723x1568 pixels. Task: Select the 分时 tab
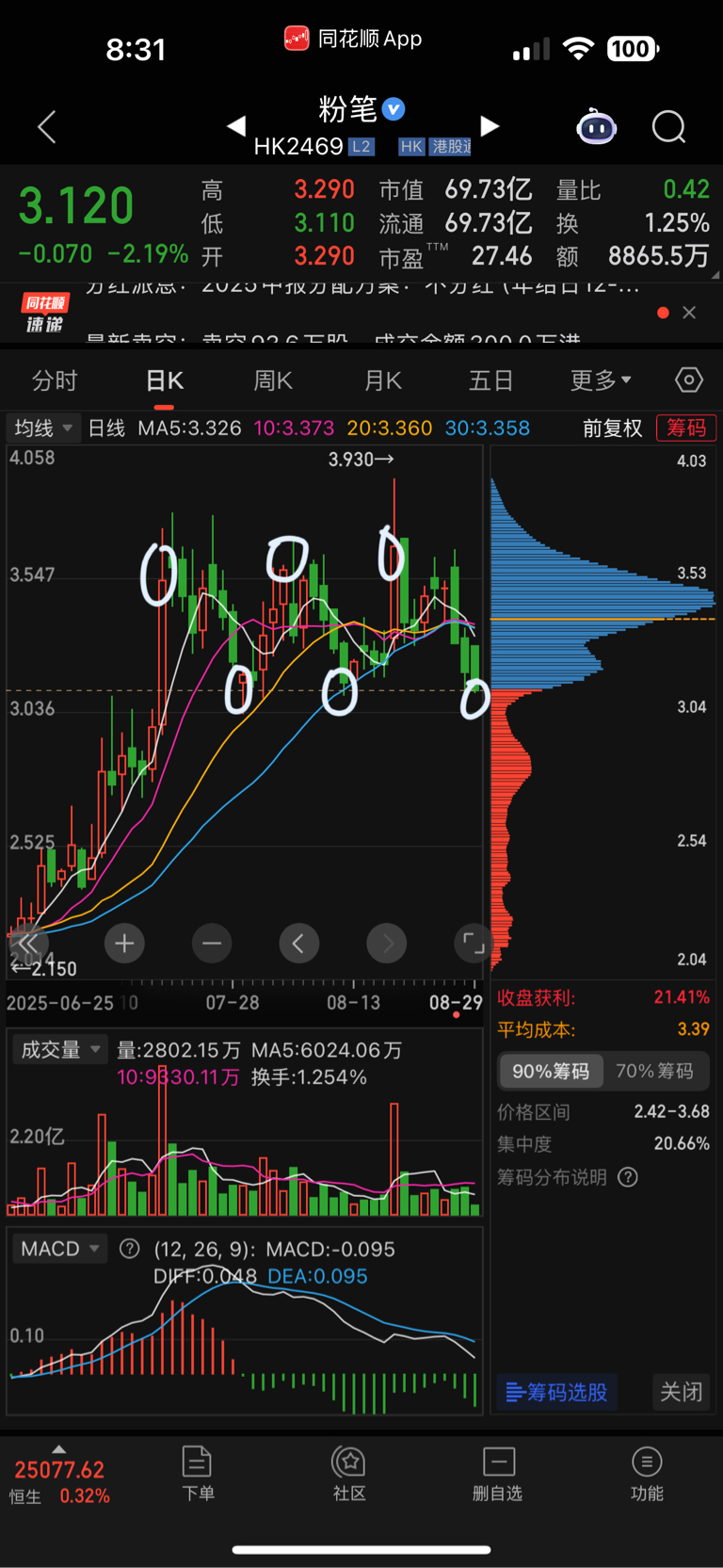click(x=55, y=380)
